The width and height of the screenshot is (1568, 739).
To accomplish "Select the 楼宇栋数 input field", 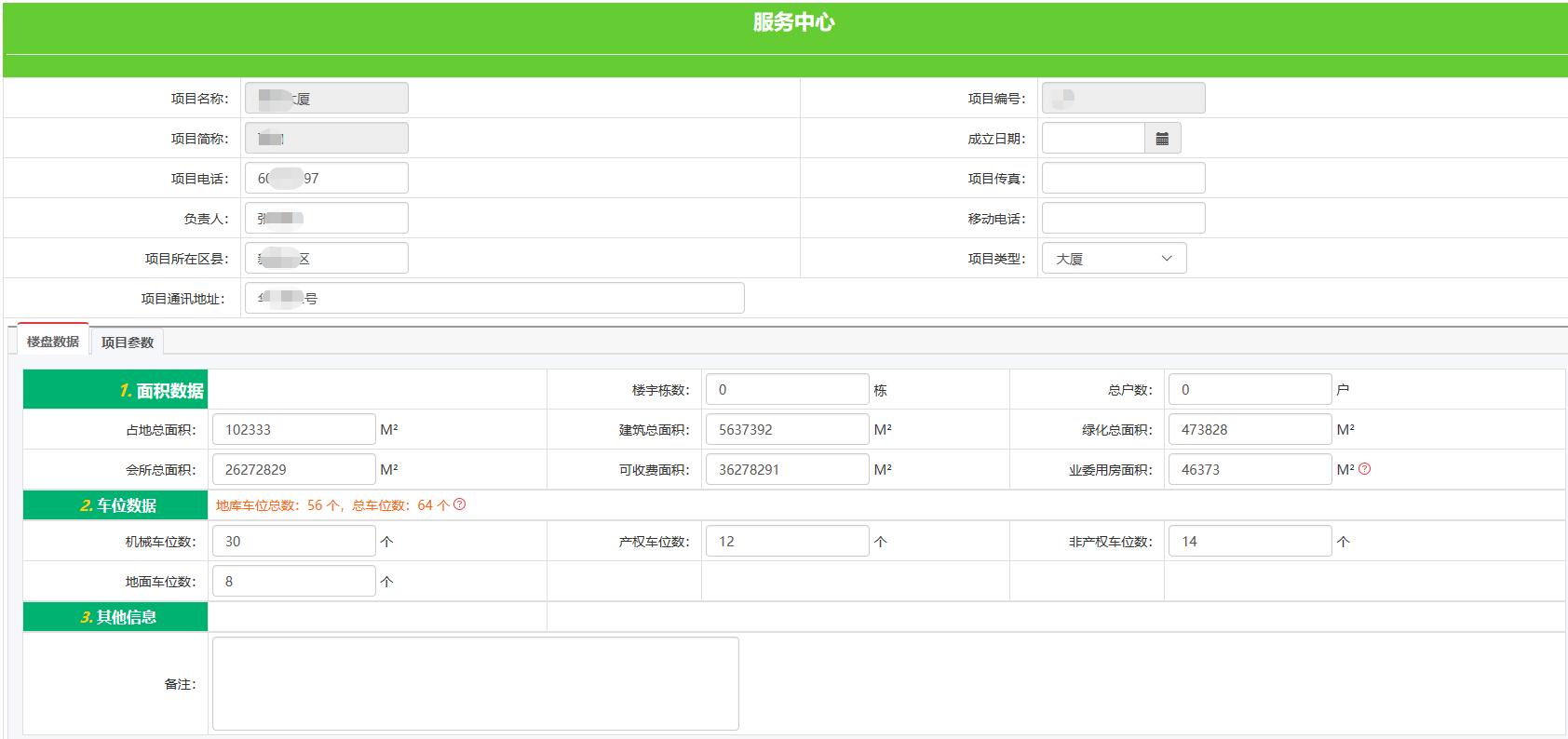I will point(787,390).
